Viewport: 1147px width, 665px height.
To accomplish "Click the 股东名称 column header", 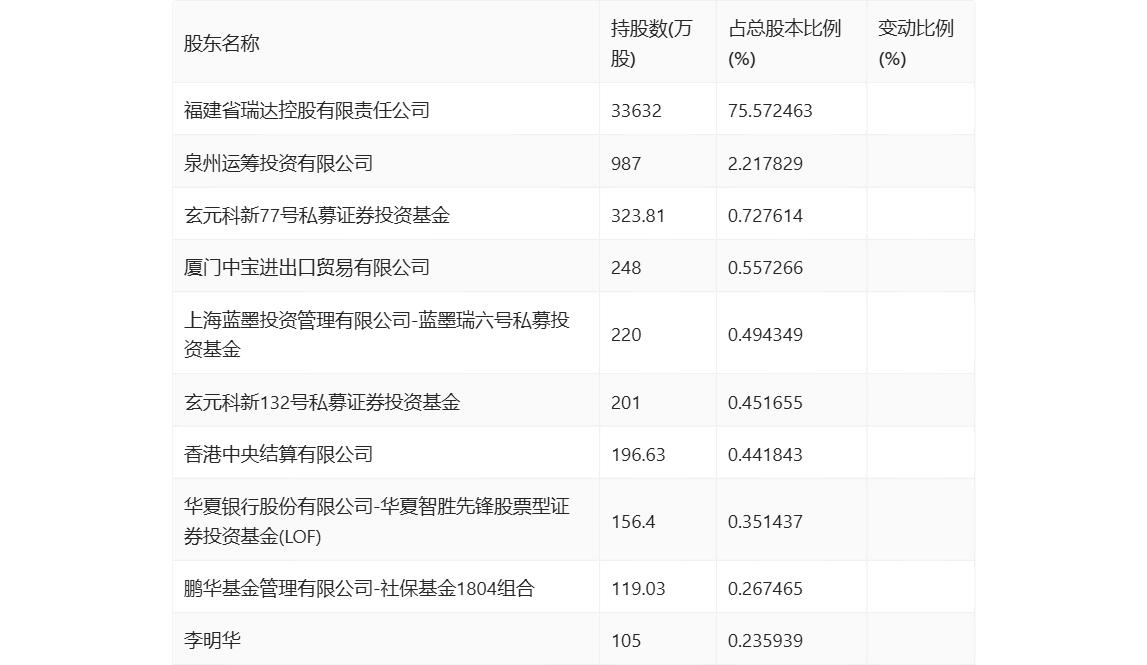I will [x=222, y=43].
